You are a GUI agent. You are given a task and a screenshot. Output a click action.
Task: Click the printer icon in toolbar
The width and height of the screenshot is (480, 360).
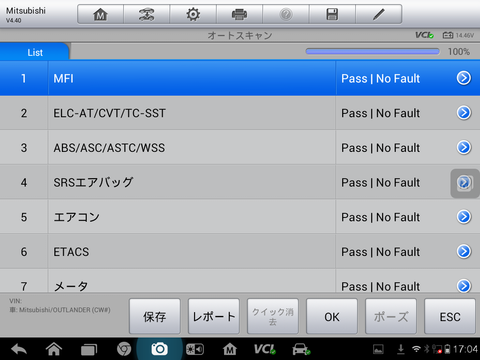click(239, 14)
